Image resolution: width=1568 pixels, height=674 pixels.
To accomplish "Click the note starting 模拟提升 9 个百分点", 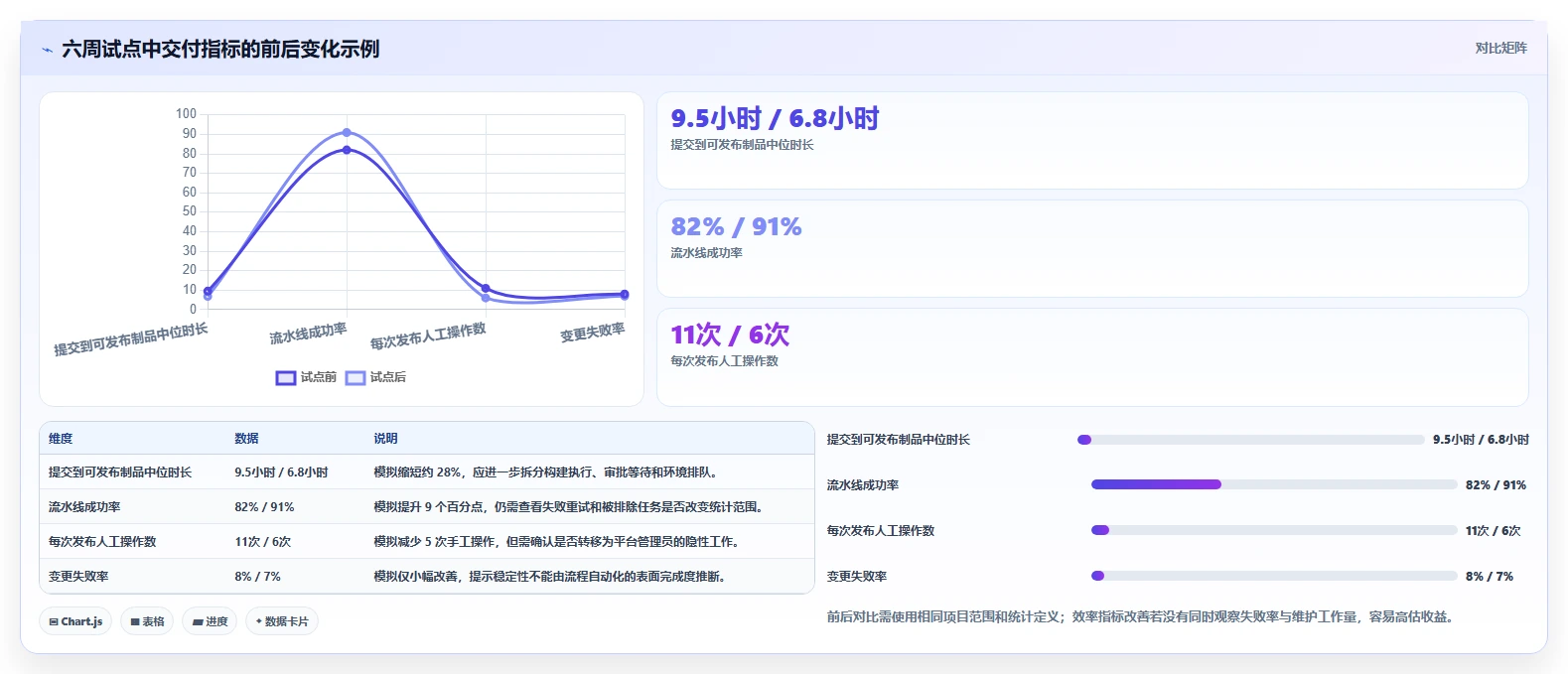I will point(571,507).
